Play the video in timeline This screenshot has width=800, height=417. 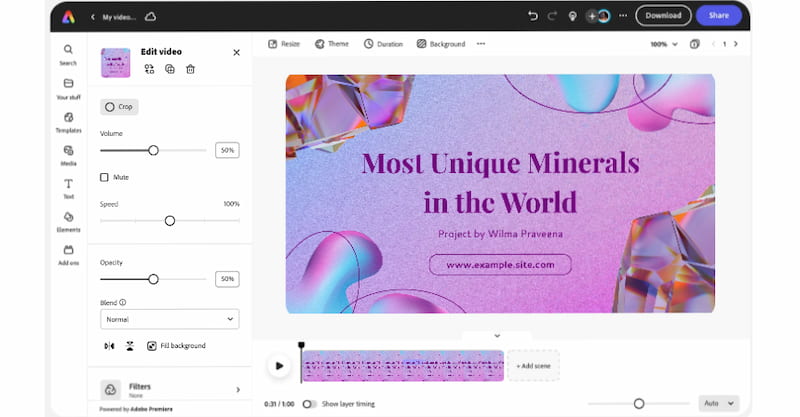(279, 366)
